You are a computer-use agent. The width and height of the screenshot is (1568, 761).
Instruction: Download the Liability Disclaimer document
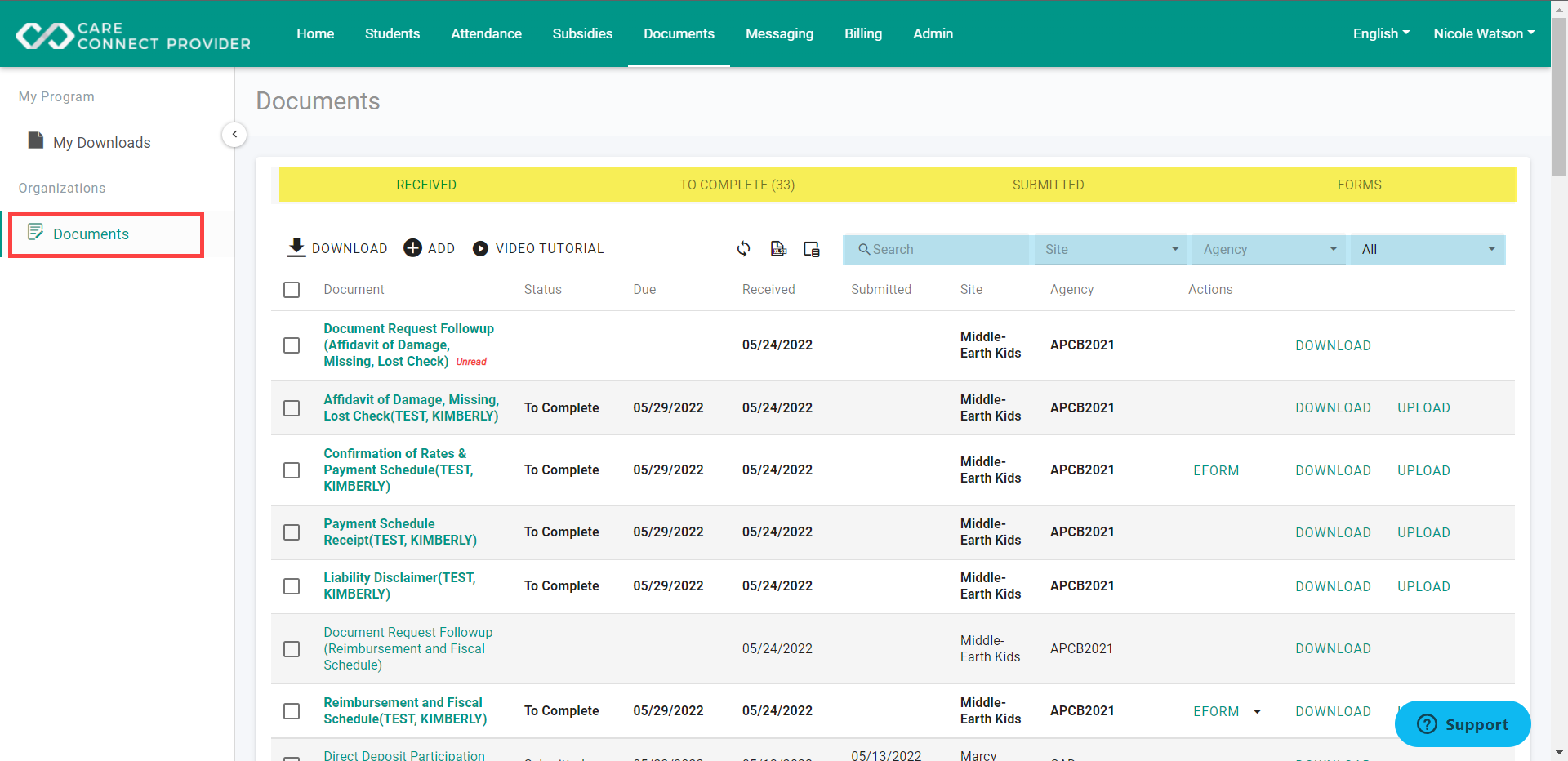coord(1333,586)
